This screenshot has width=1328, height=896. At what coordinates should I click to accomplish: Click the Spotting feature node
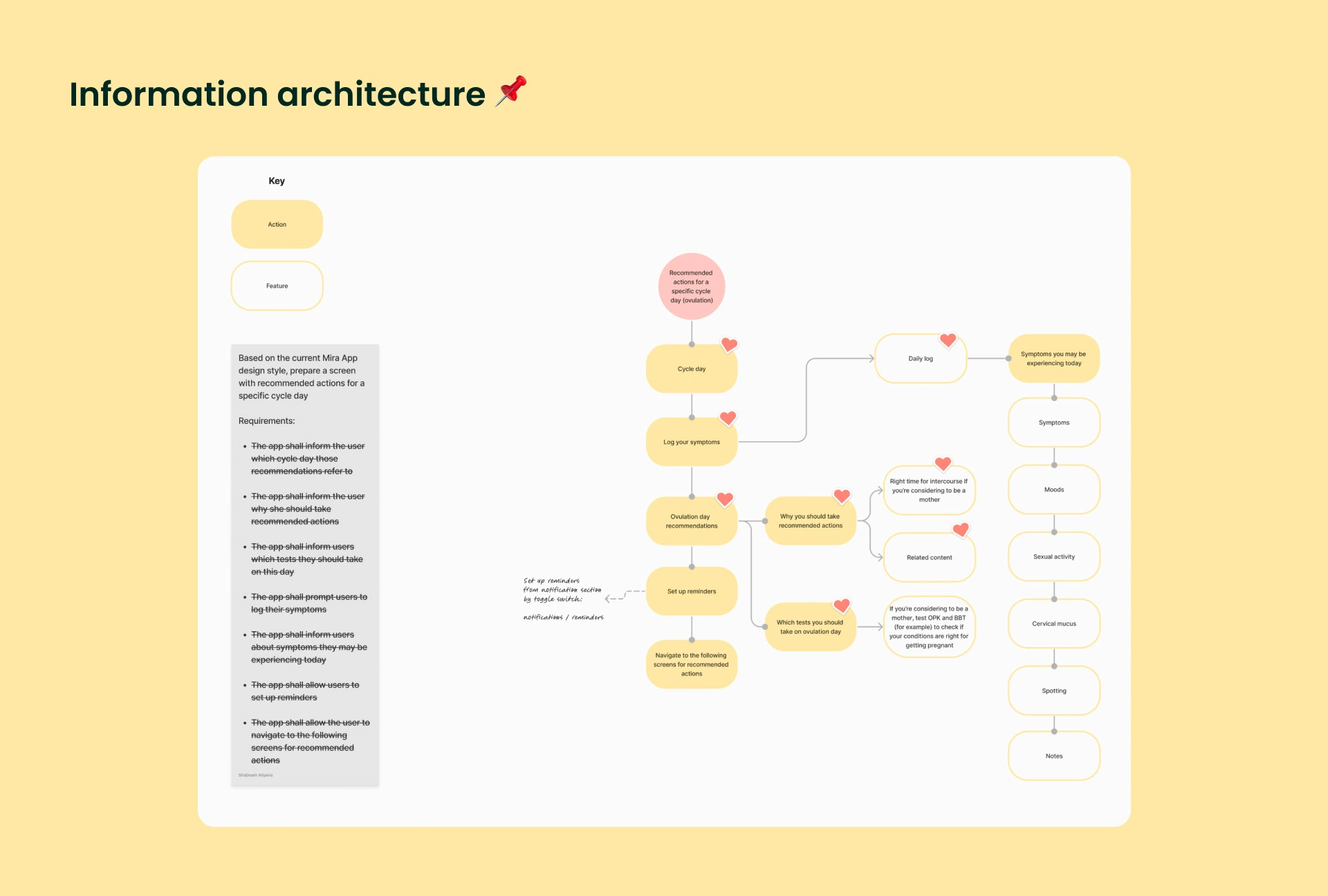(1054, 691)
